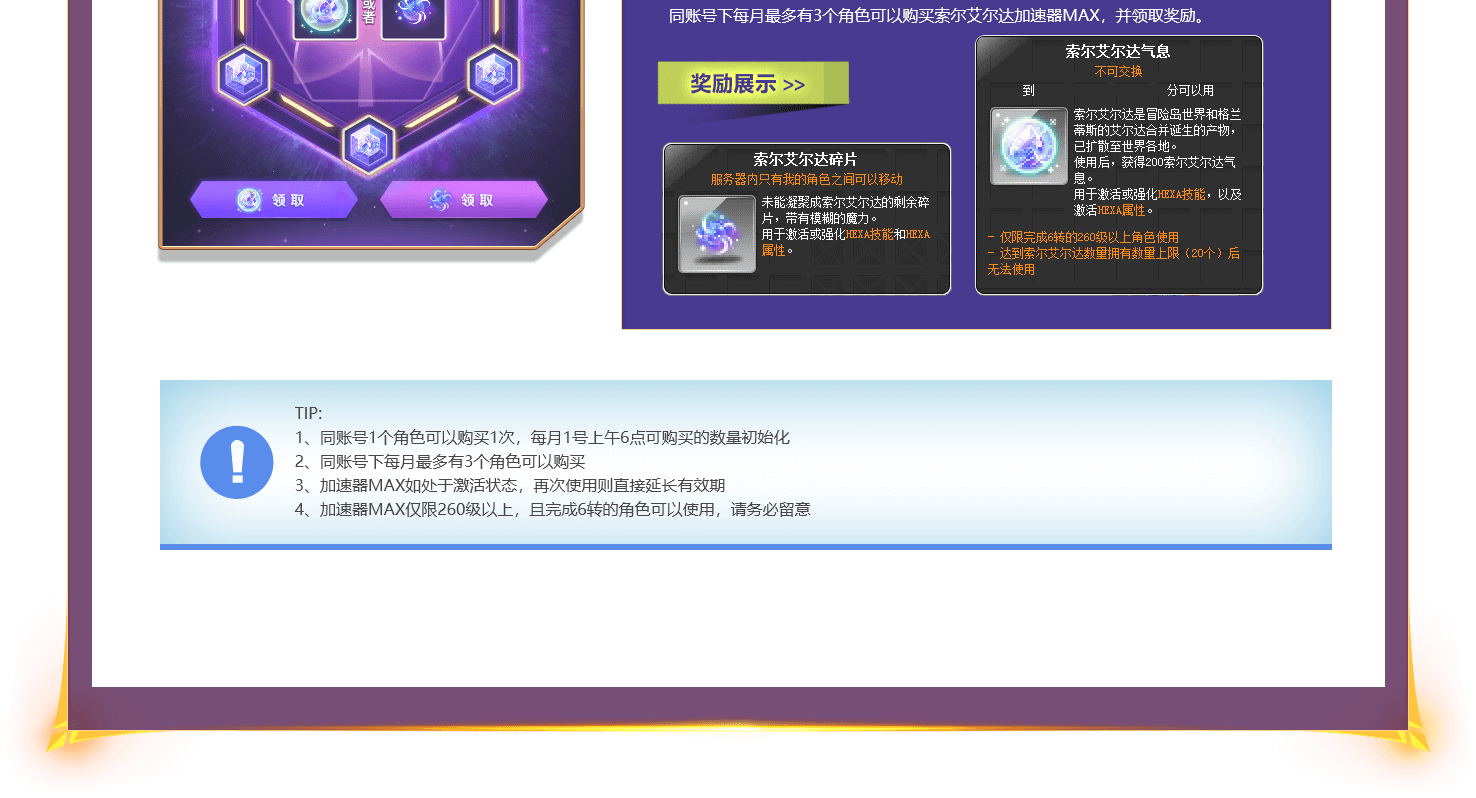Click the 索尔艾尔达气息 tooltip title
Viewport: 1476px width, 798px height.
(1118, 51)
